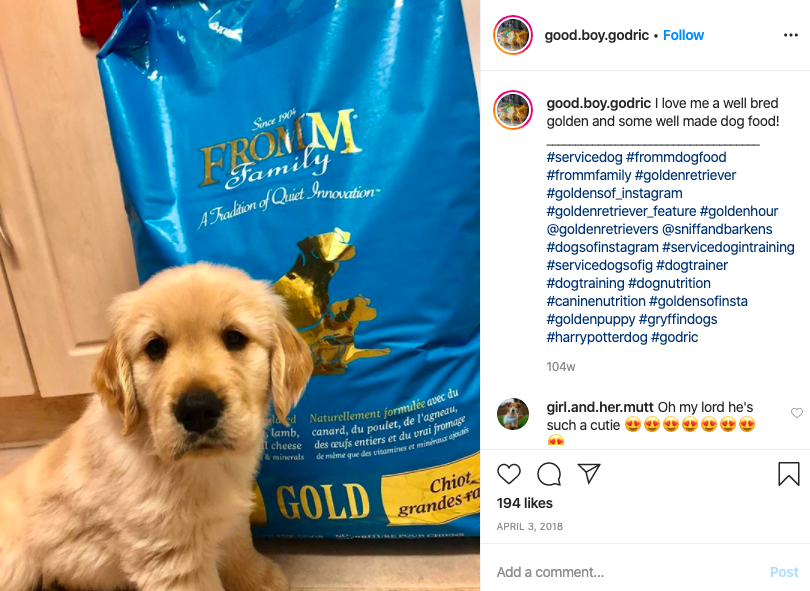
Task: Open the three-dot more options menu
Action: click(x=790, y=35)
